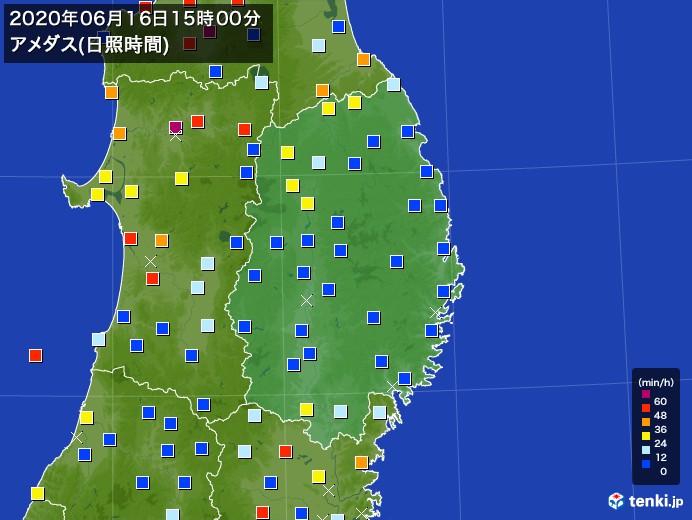Click the legend value 48
Screen dimensions: 692x520
[x=660, y=415]
